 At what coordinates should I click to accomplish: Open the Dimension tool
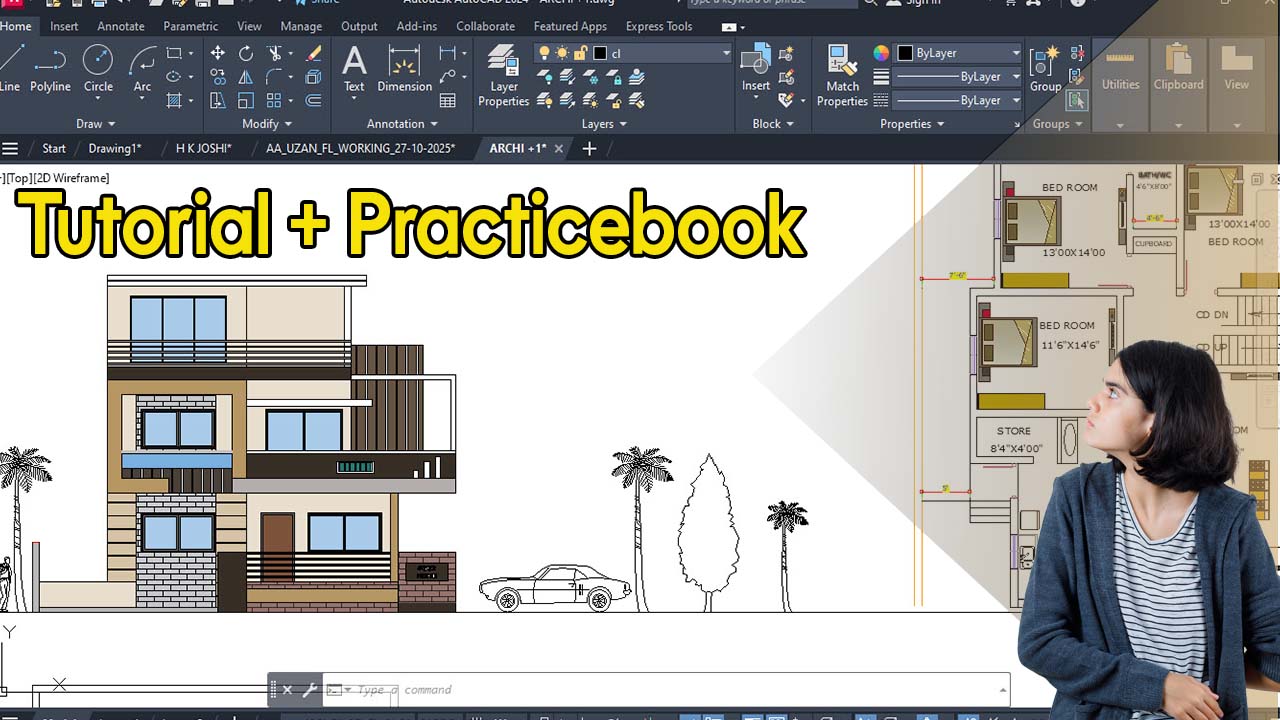404,68
